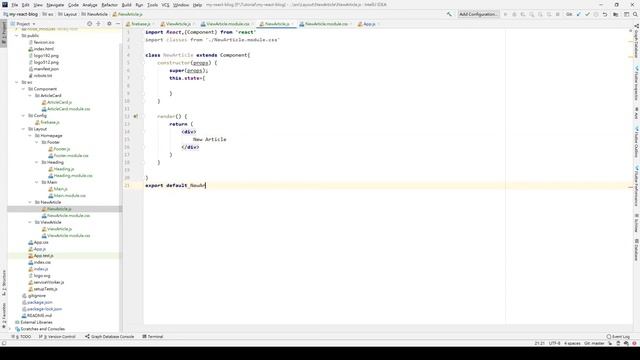Collapse the Component folder
The image size is (640, 360).
pos(23,89)
